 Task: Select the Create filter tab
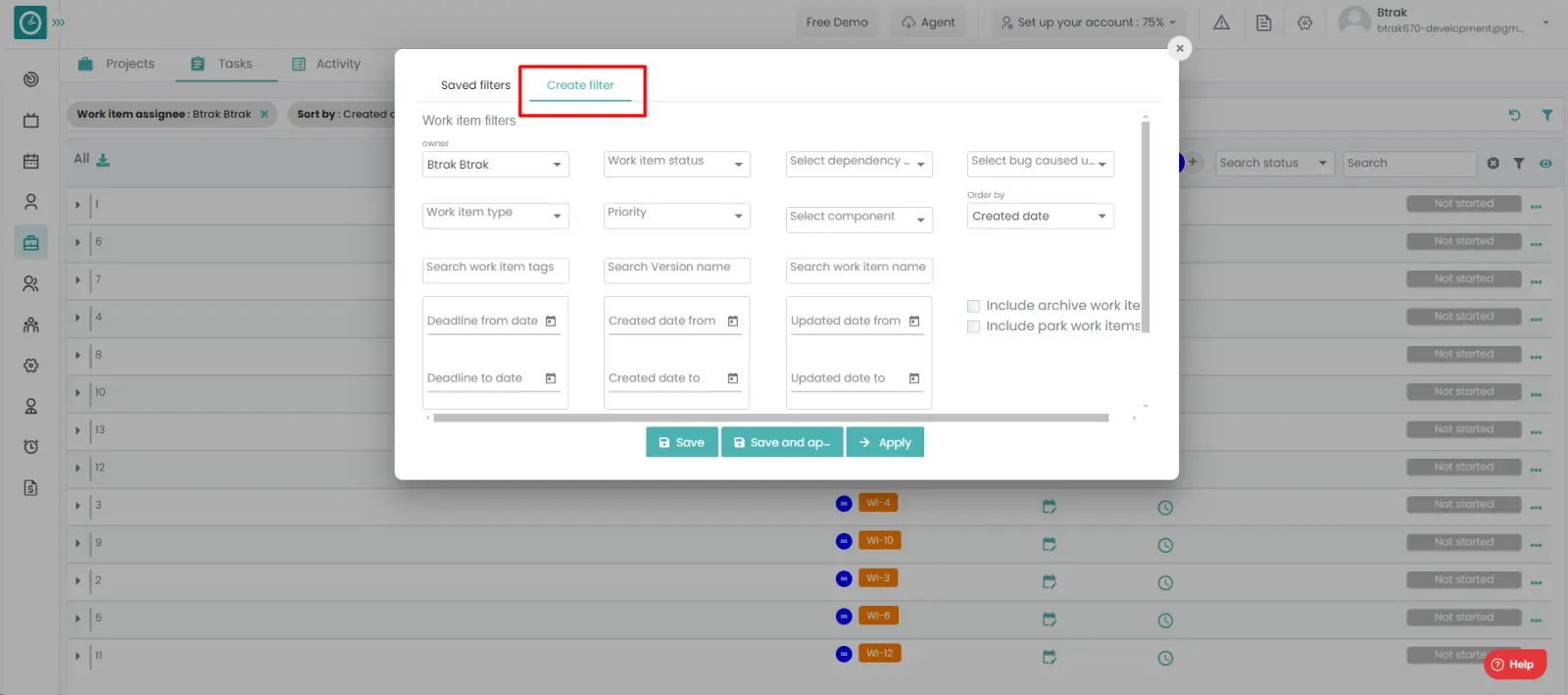[x=580, y=85]
